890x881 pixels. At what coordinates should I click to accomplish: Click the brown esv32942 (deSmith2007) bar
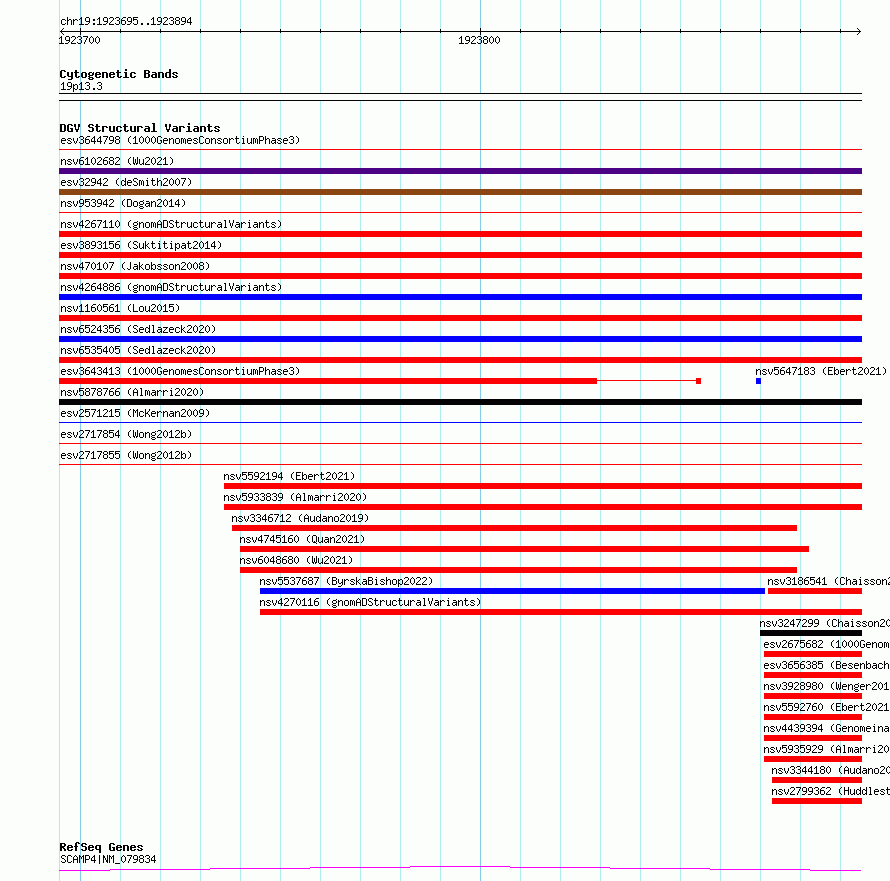coord(460,192)
